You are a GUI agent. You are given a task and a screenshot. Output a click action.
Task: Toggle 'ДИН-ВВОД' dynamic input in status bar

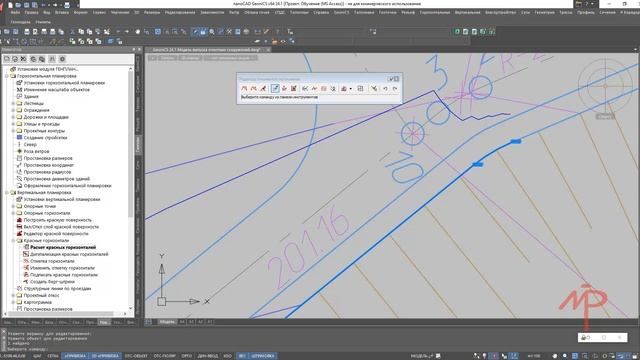pos(208,356)
